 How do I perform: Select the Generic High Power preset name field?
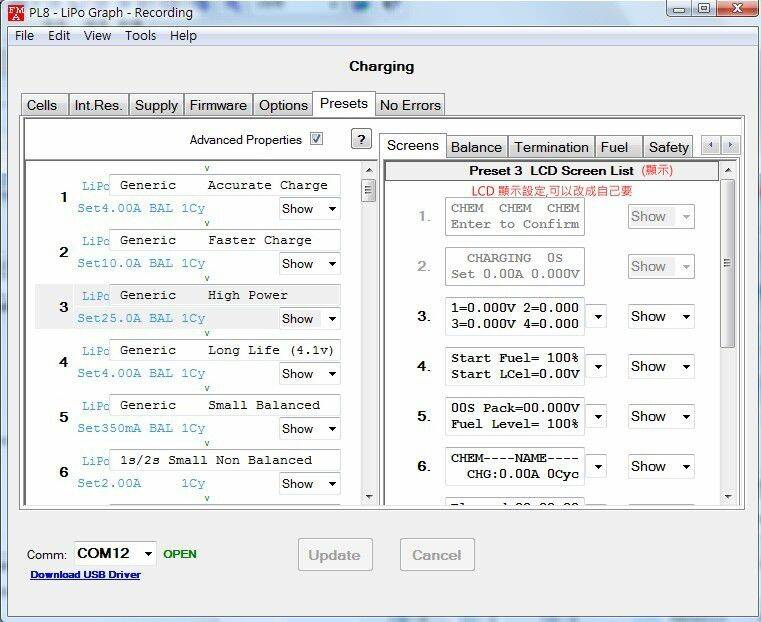(224, 296)
